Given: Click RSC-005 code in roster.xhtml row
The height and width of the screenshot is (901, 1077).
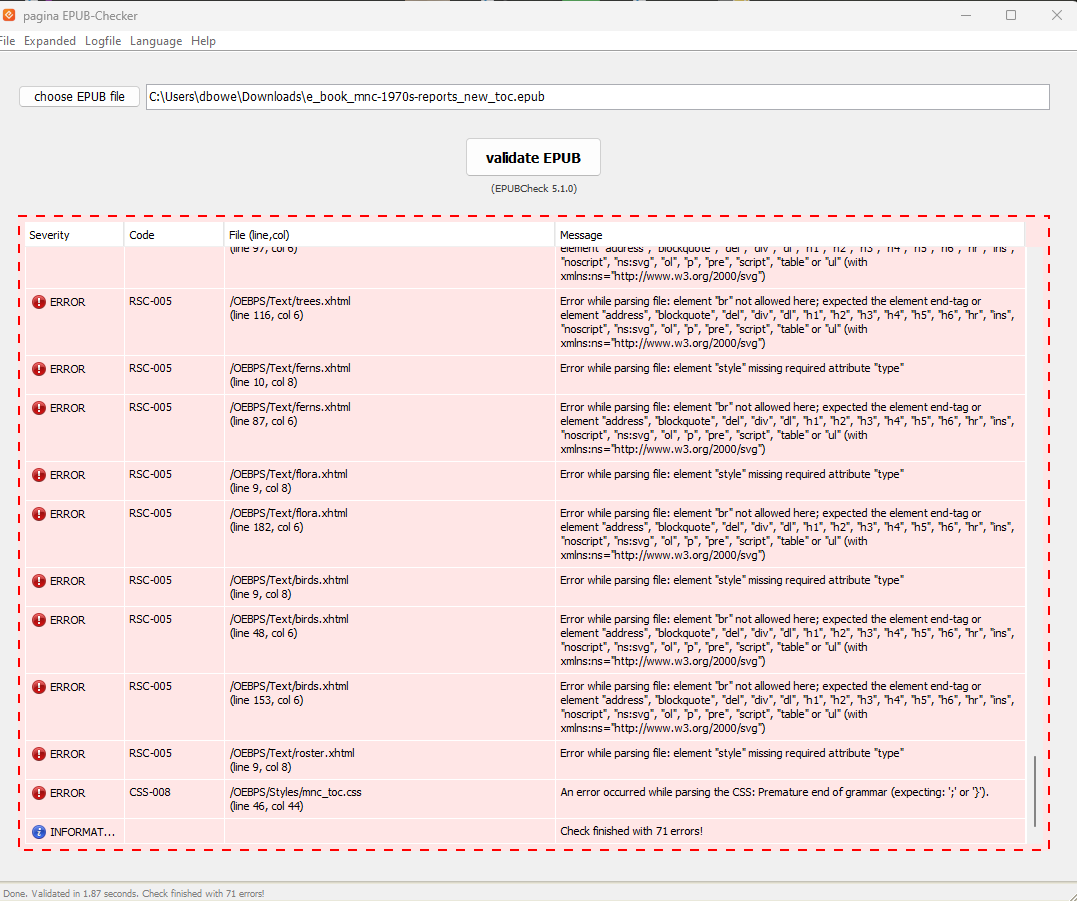Looking at the screenshot, I should (x=150, y=753).
